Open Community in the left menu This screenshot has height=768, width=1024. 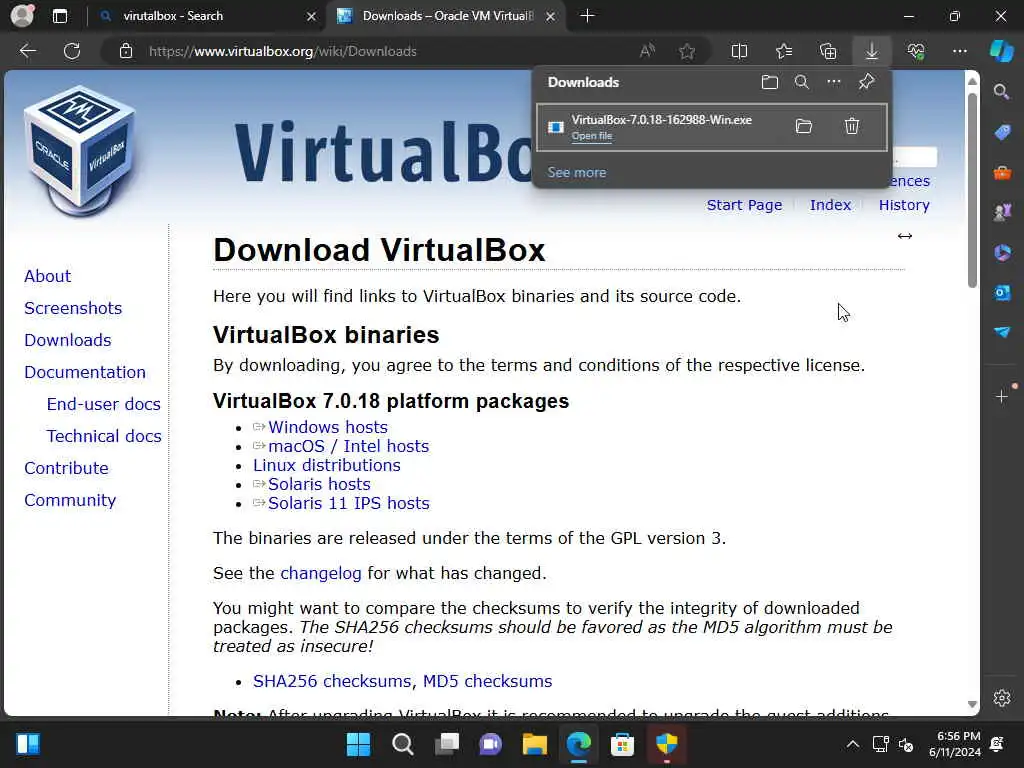coord(70,500)
